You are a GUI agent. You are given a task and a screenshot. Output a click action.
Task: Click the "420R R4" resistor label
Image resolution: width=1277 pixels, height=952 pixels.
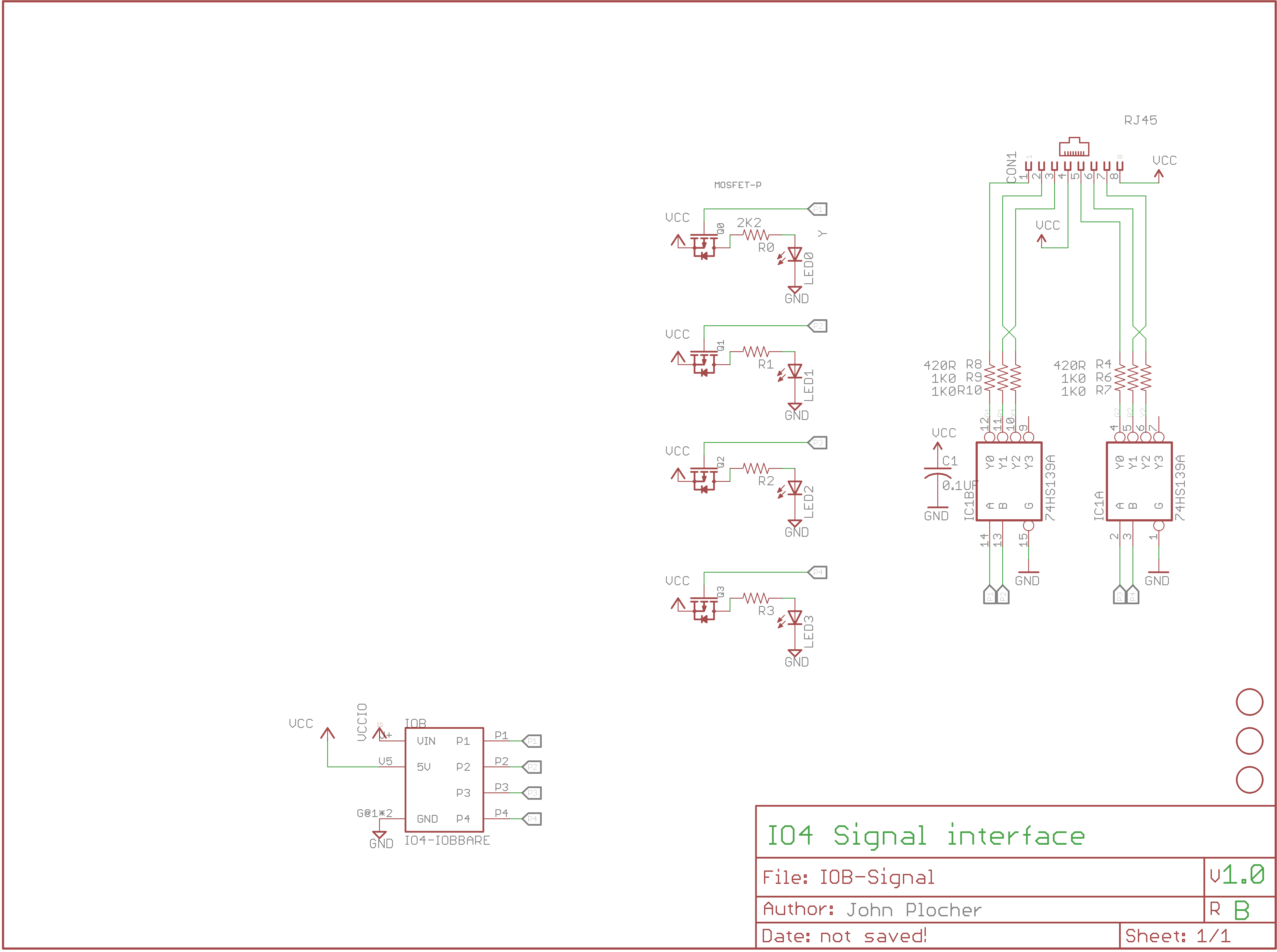pyautogui.click(x=1083, y=365)
